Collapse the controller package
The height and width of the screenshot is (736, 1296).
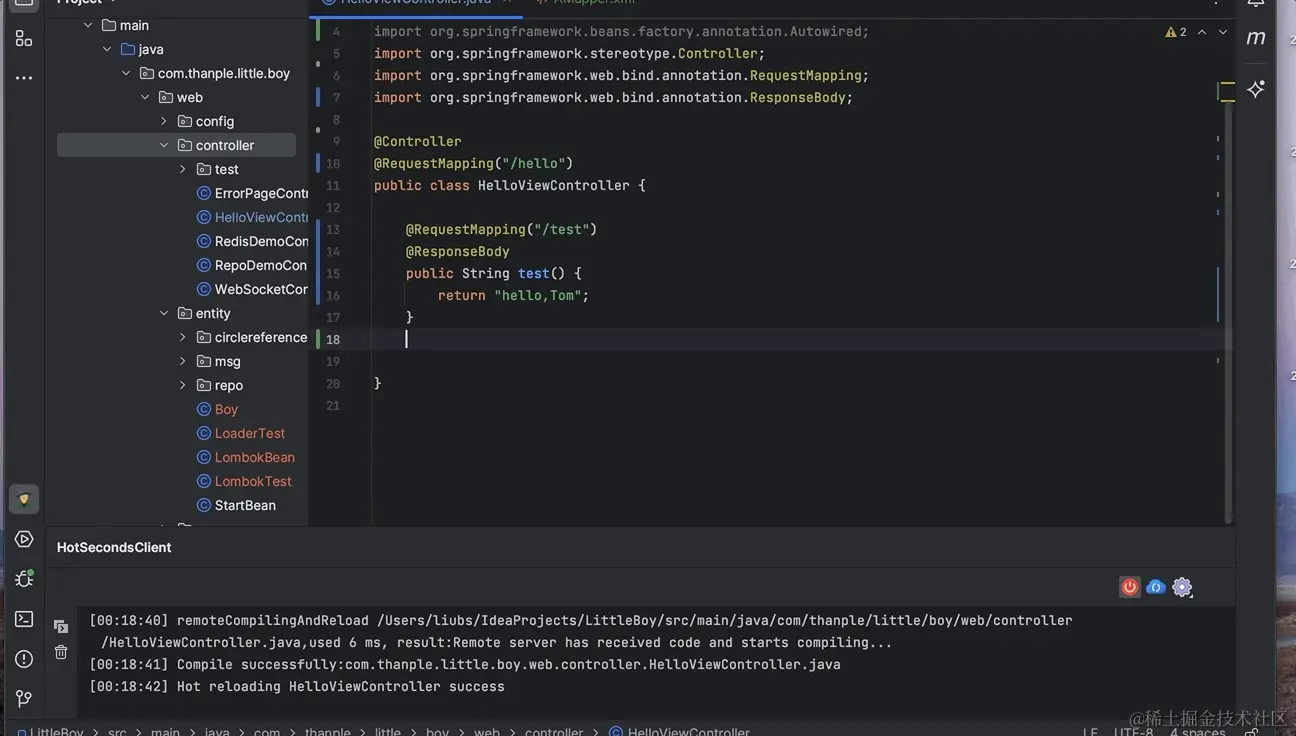point(164,145)
